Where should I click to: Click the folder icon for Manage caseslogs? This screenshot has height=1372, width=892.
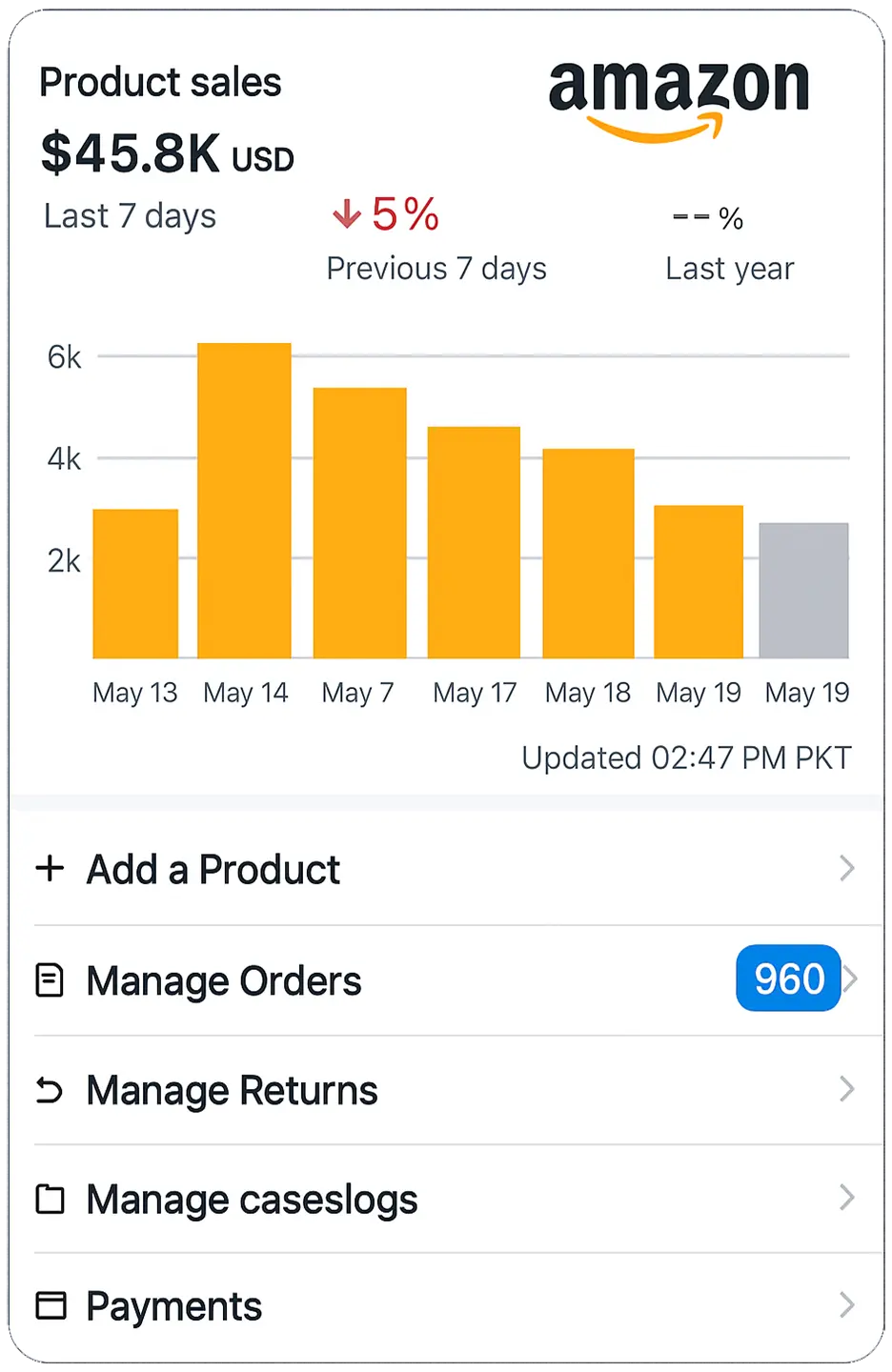pos(50,1199)
